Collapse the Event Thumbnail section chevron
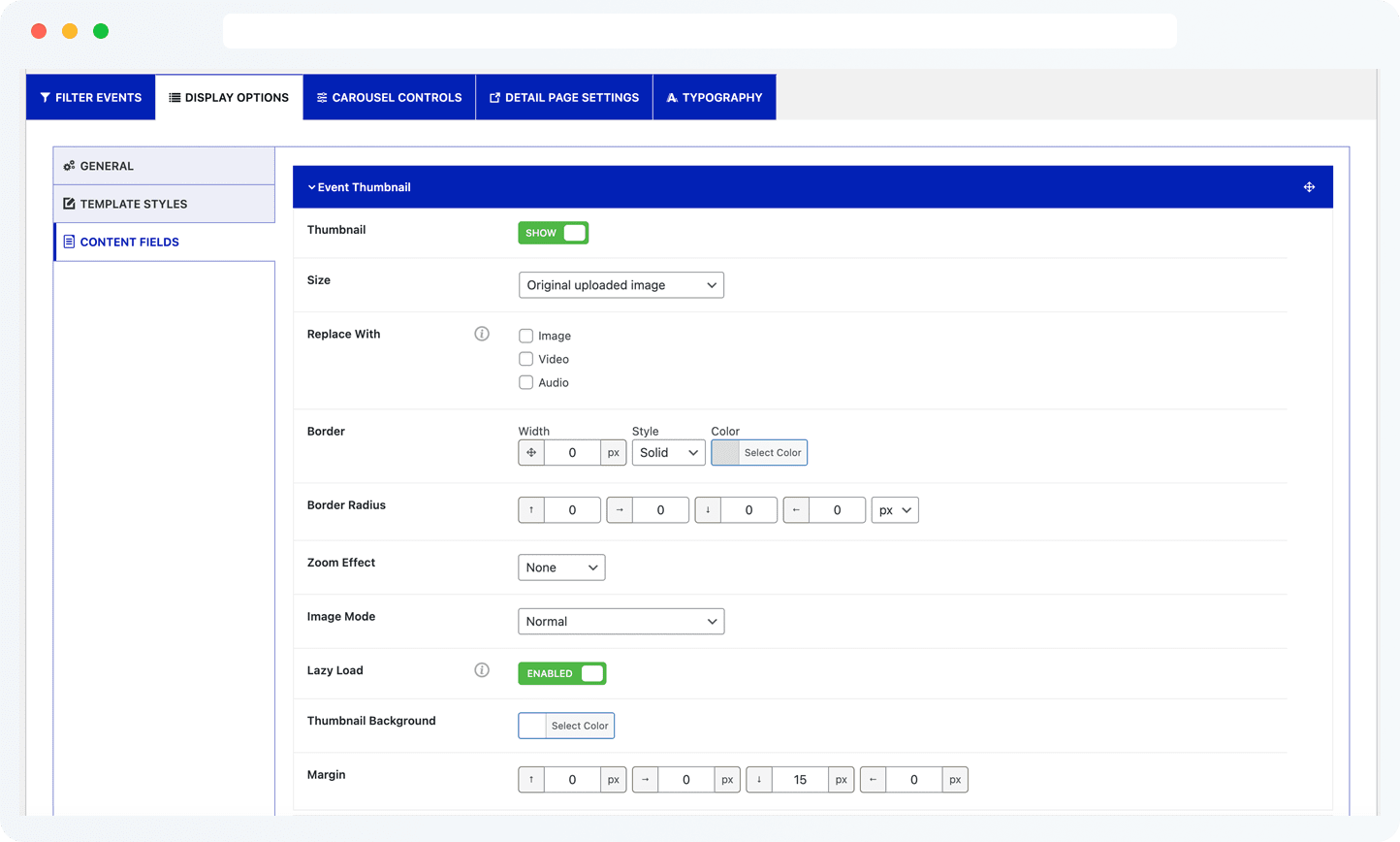 click(x=311, y=187)
